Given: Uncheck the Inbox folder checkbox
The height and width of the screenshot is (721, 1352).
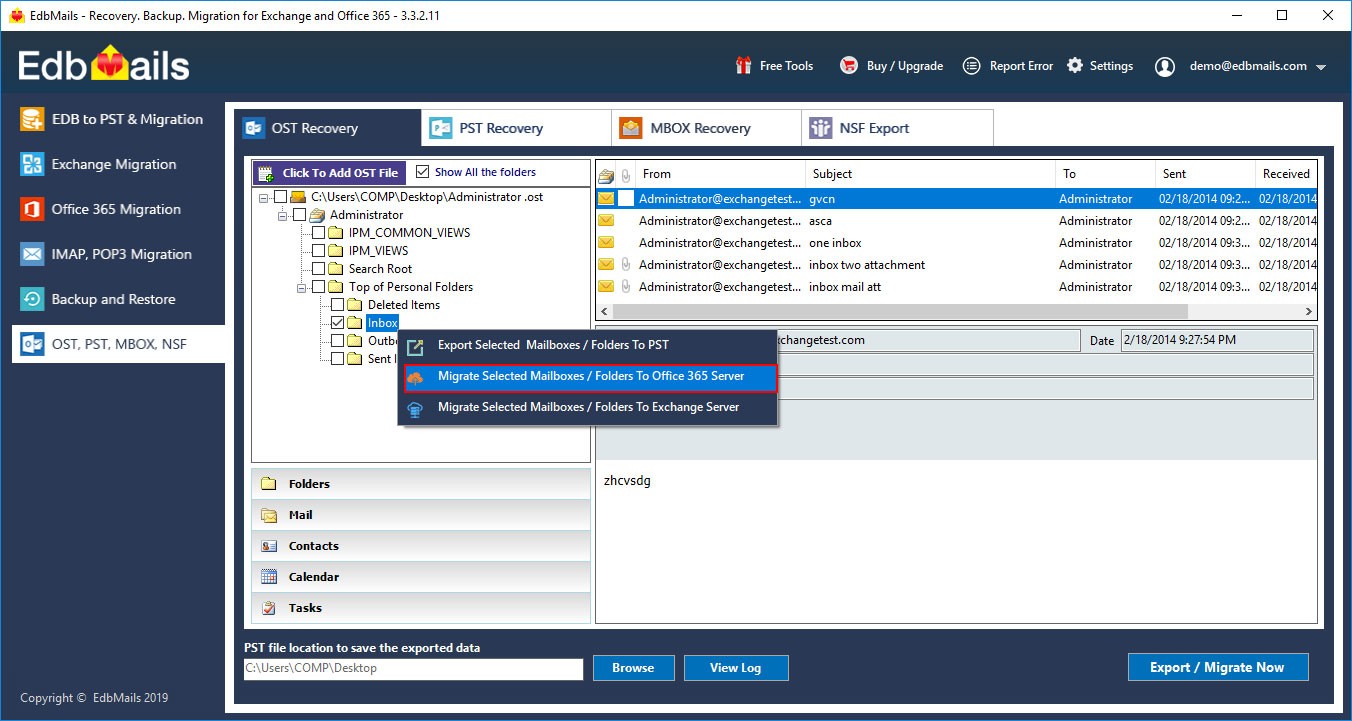Looking at the screenshot, I should [x=337, y=322].
